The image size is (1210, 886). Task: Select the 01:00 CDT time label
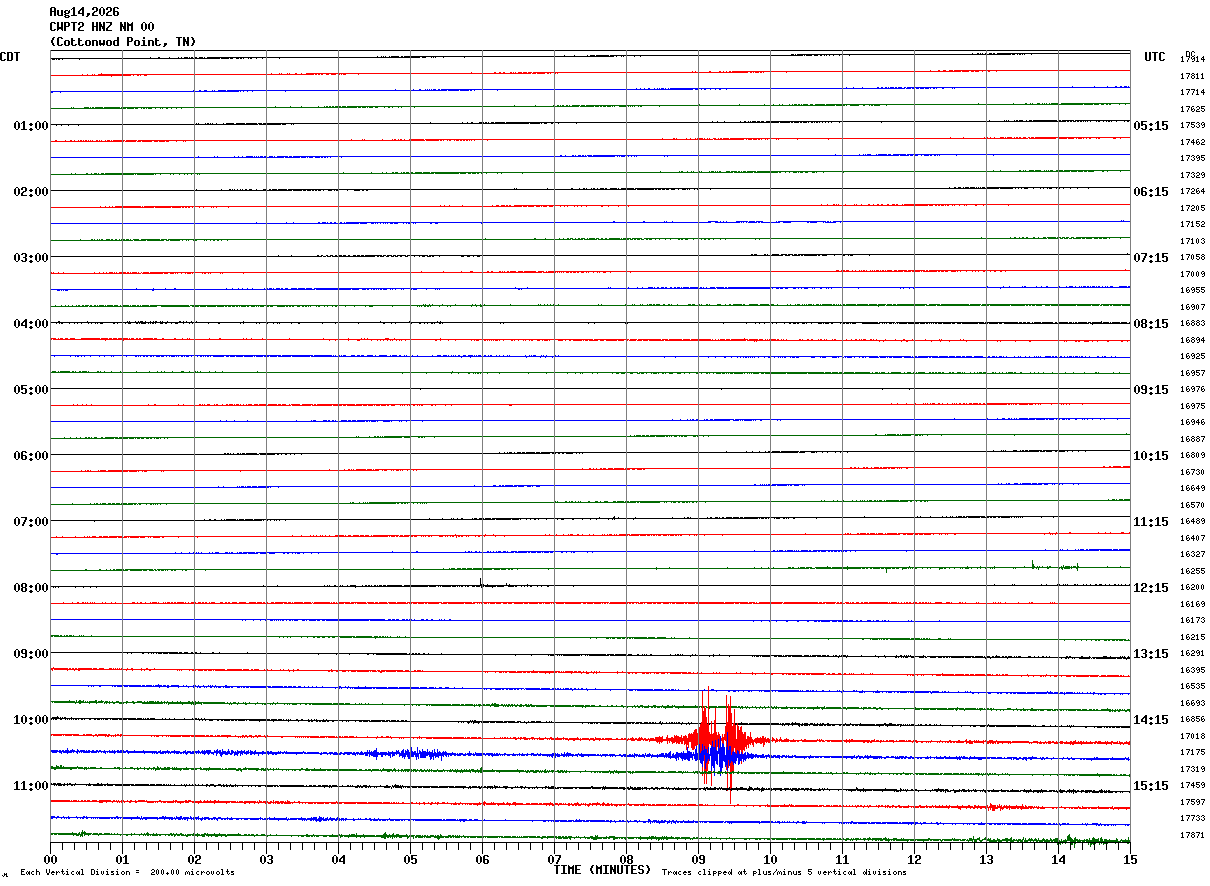[x=30, y=126]
